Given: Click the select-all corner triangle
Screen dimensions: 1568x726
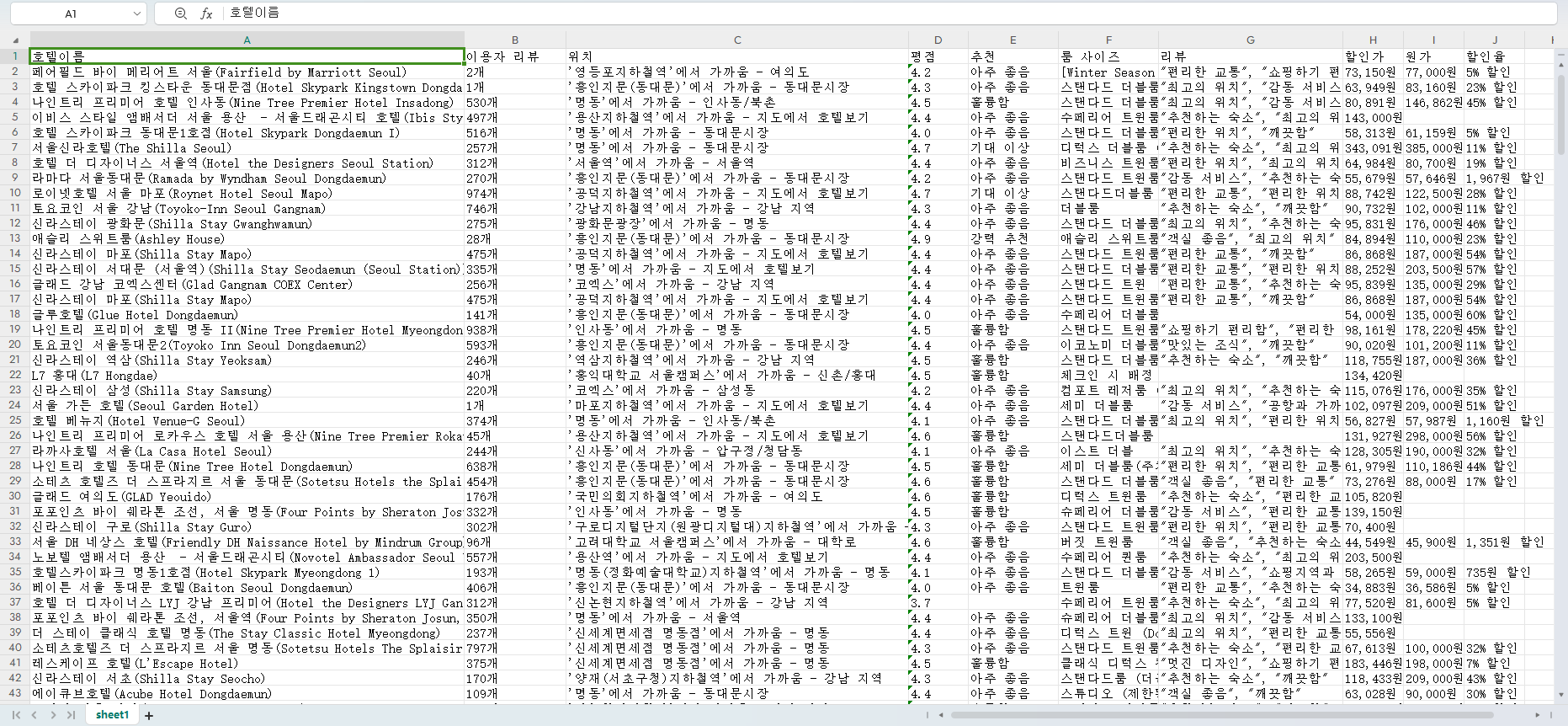Looking at the screenshot, I should click(15, 40).
